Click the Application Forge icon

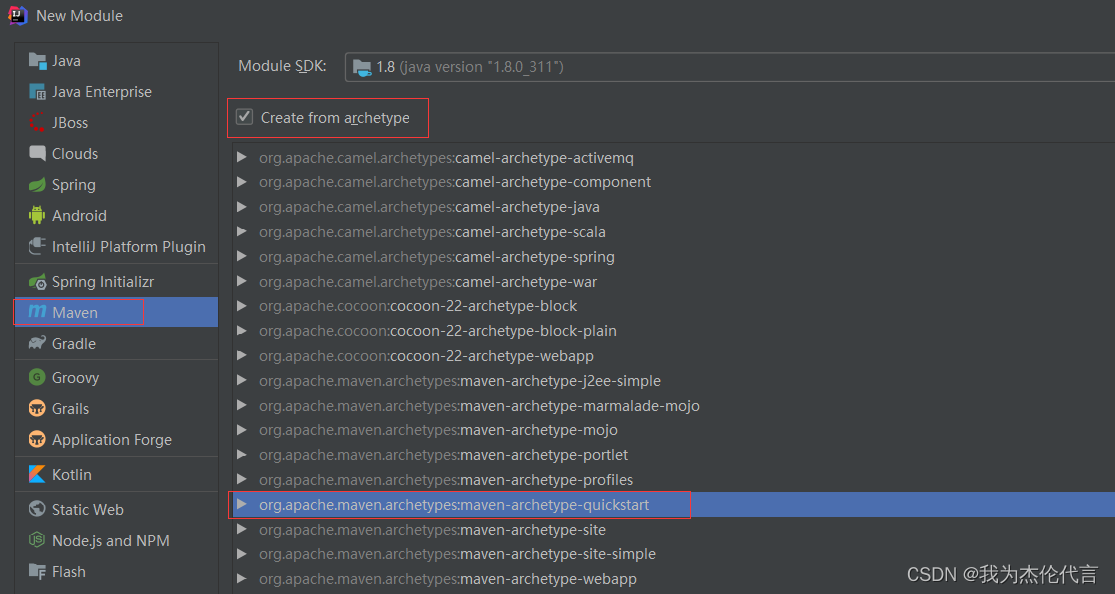[x=37, y=440]
